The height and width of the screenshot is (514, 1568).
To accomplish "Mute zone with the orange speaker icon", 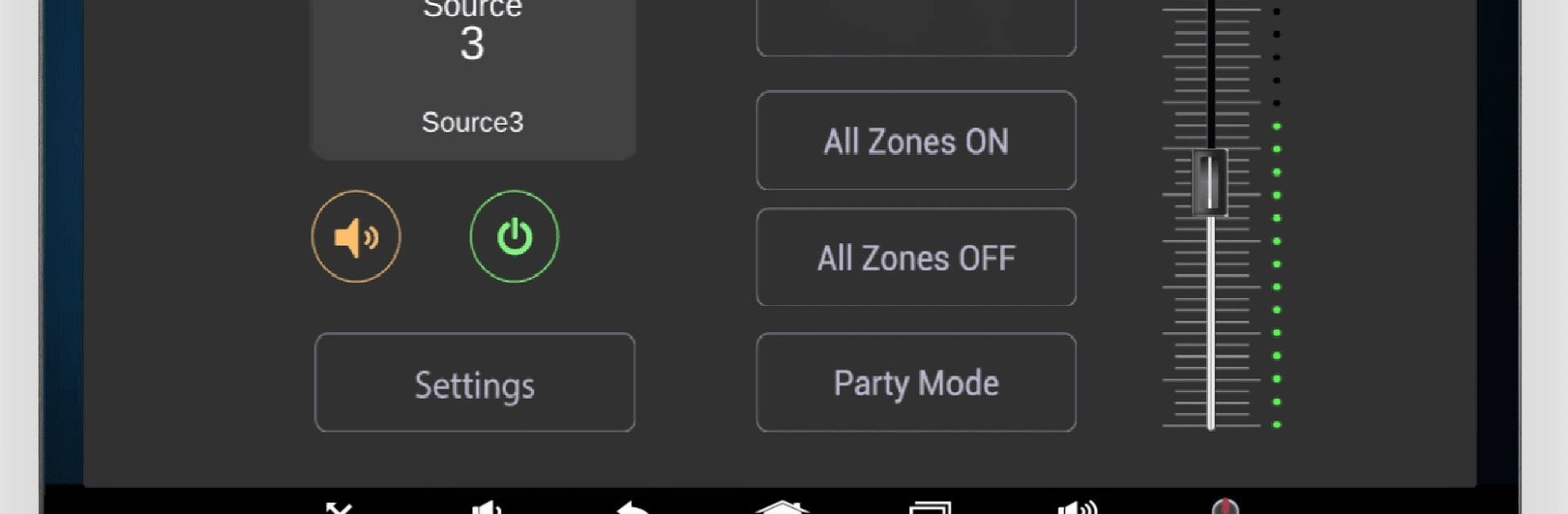I will click(x=356, y=237).
